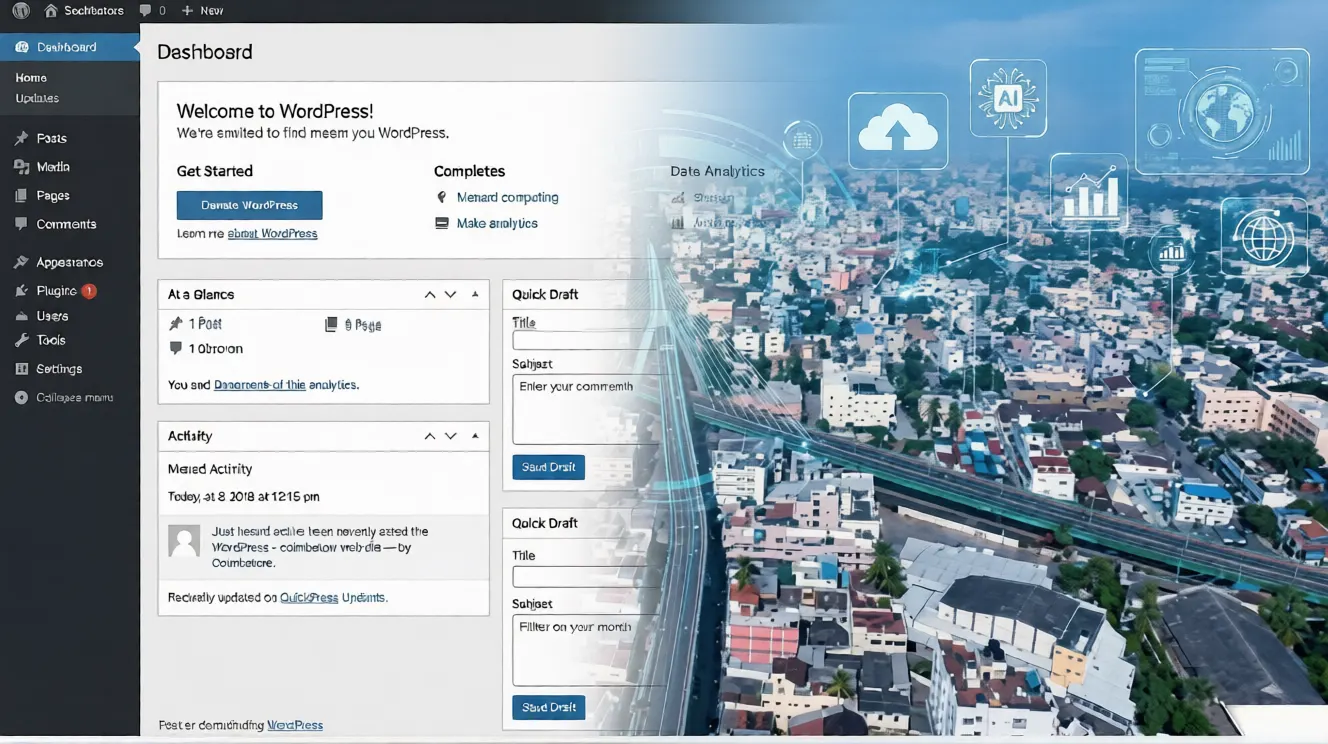1328x744 pixels.
Task: Click the Posts pin icon in sidebar
Action: 21,139
